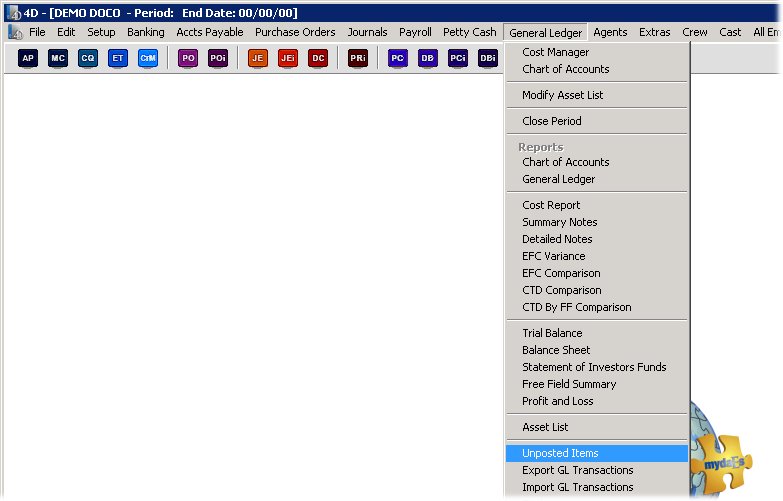Select Cost Manager from the menu

coord(597,52)
